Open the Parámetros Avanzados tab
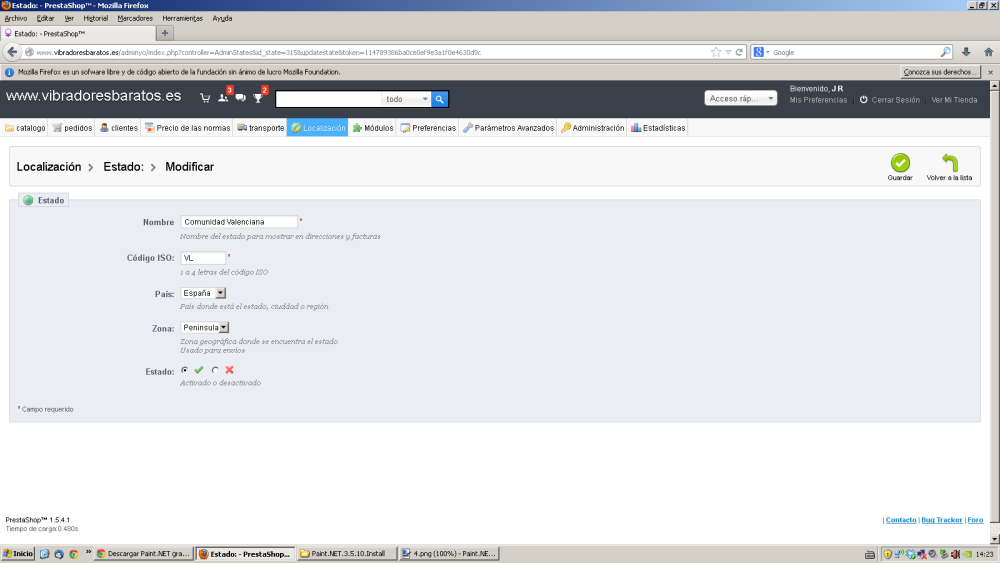Image resolution: width=1000 pixels, height=563 pixels. [508, 128]
